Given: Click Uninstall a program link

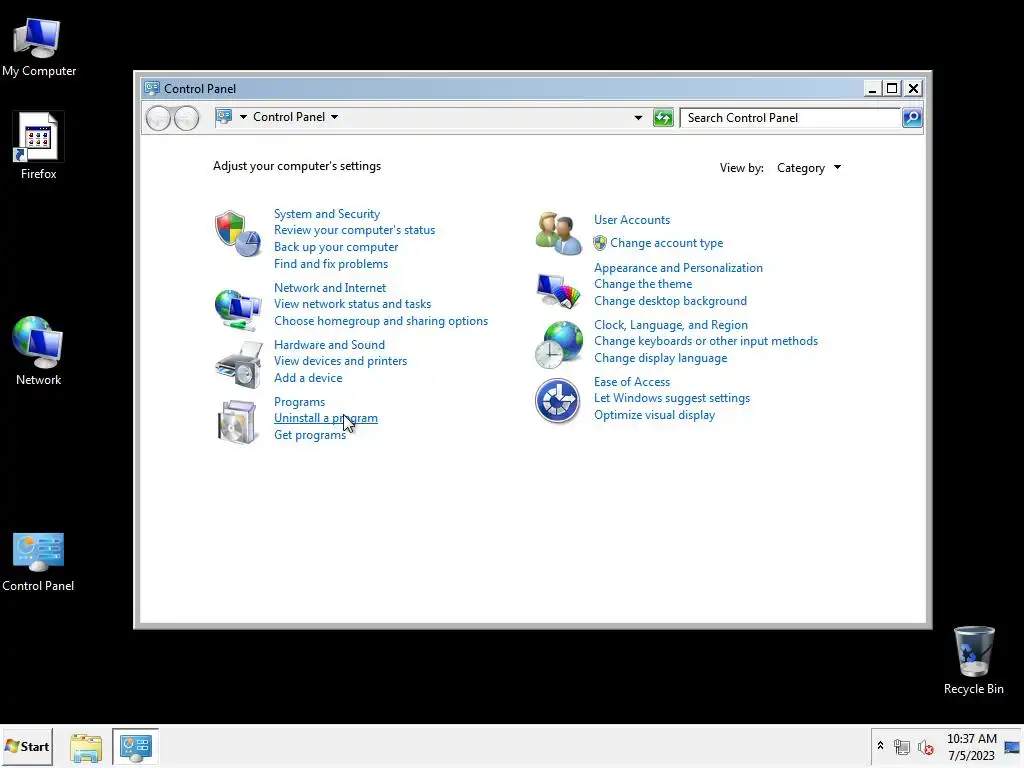Looking at the screenshot, I should tap(325, 418).
